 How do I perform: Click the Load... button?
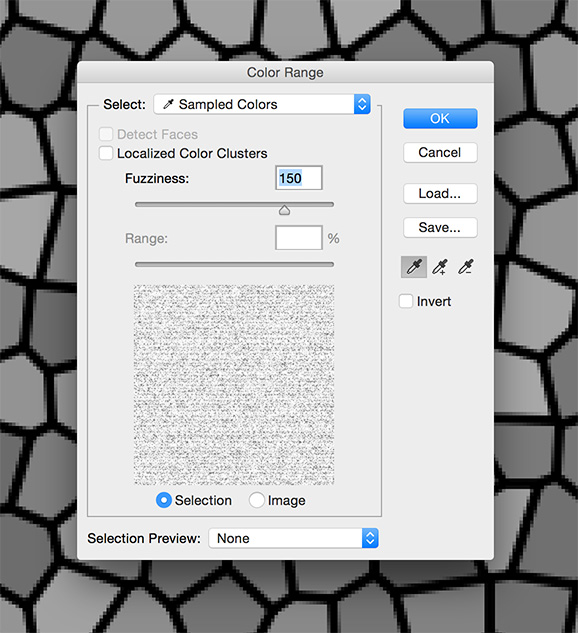pyautogui.click(x=440, y=194)
